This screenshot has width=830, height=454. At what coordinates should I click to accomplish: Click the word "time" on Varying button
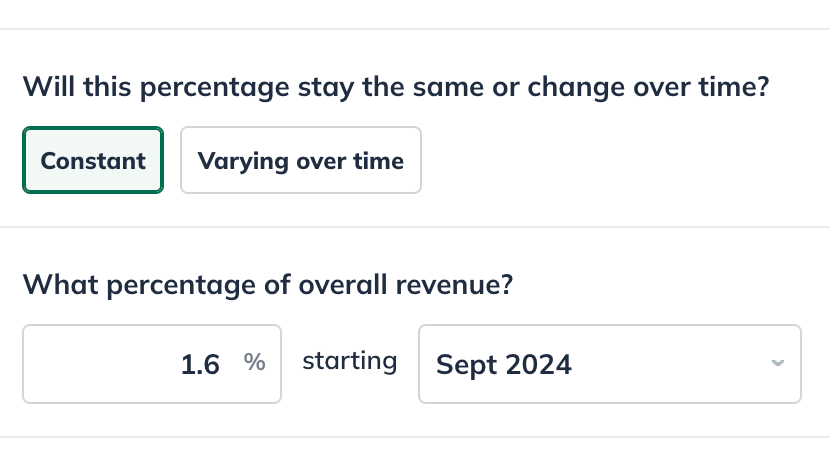click(379, 160)
